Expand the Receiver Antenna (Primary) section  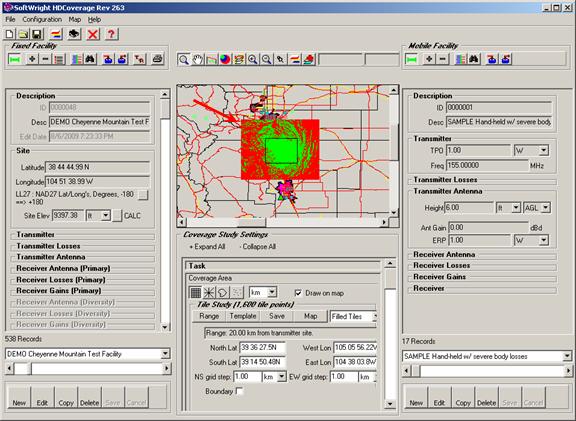(x=63, y=268)
